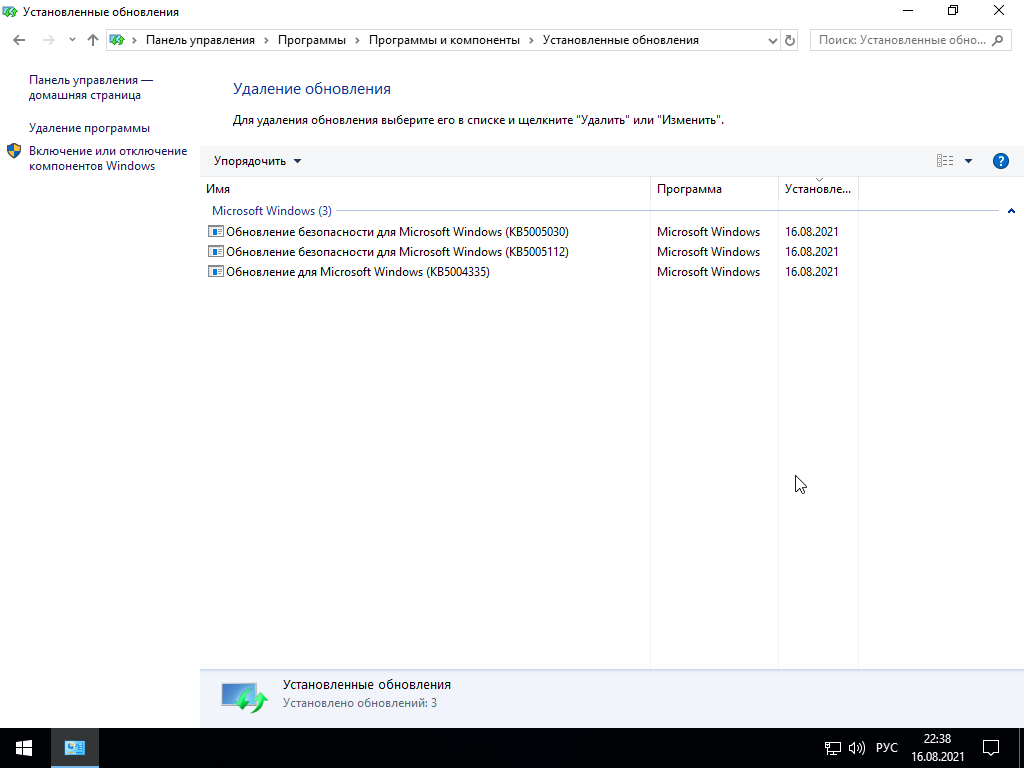Sort by 'Имя' column header
Screen dimensions: 1024x768
(425, 189)
